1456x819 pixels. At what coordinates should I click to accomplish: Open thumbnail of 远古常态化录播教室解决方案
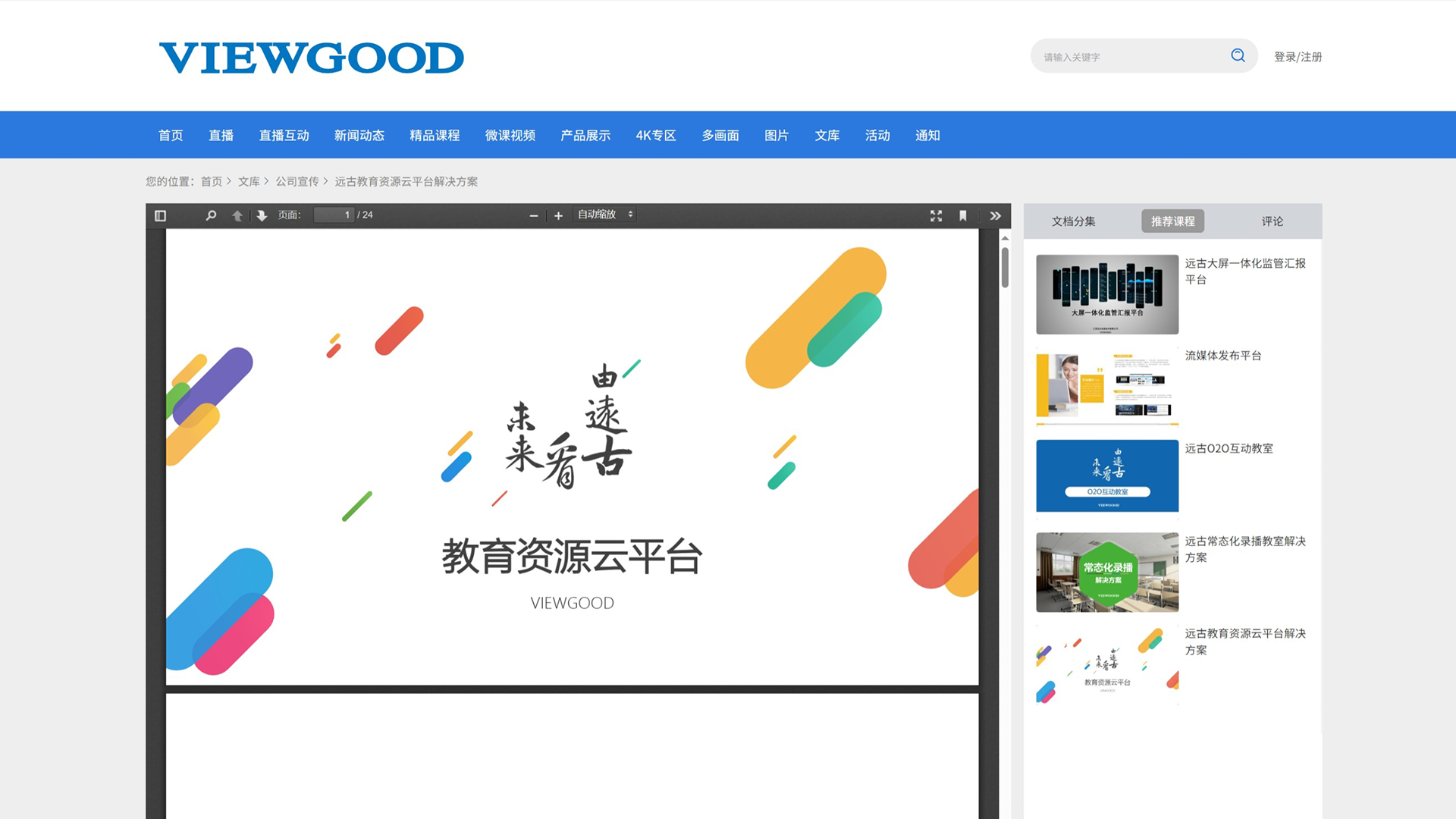1107,572
